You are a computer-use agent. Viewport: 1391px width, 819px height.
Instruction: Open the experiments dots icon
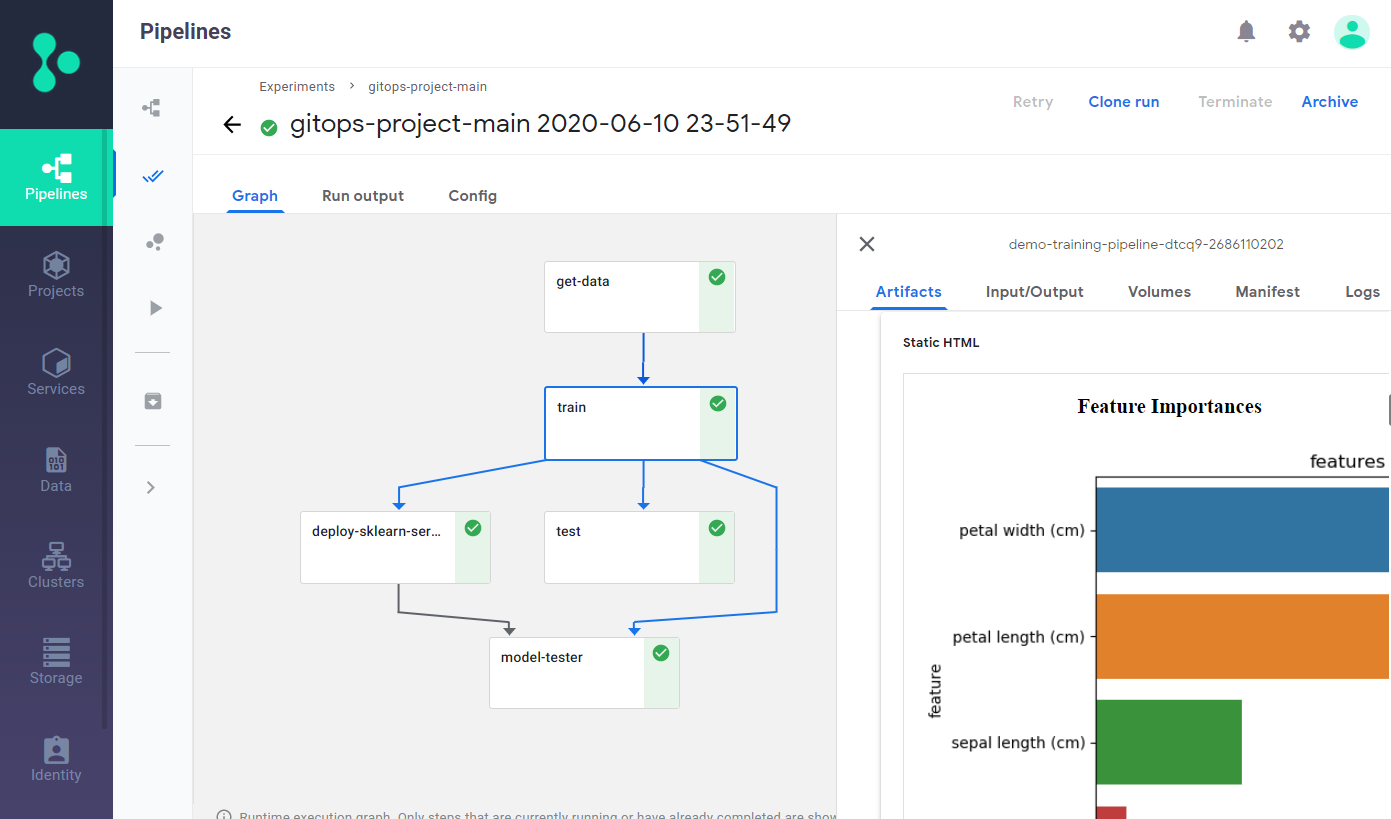(153, 242)
